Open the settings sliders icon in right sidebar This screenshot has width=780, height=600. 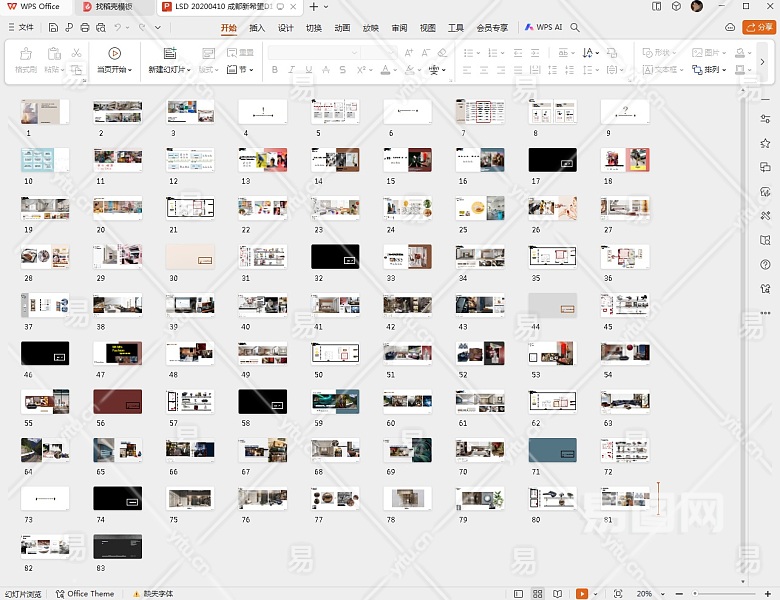click(x=765, y=119)
